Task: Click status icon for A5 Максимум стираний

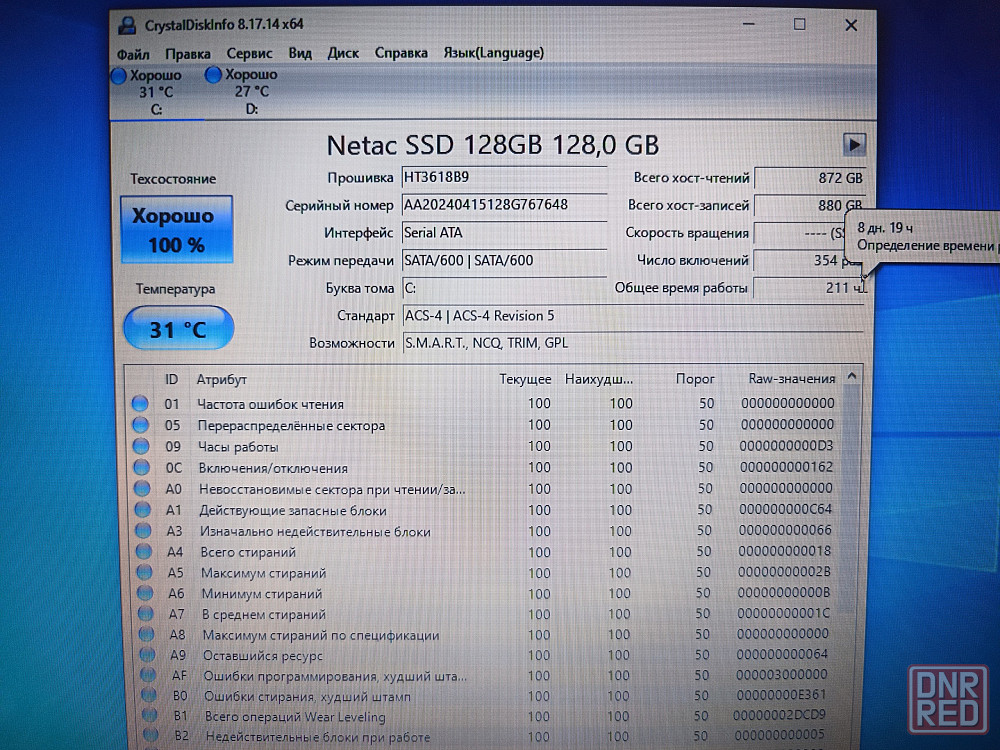Action: 145,573
